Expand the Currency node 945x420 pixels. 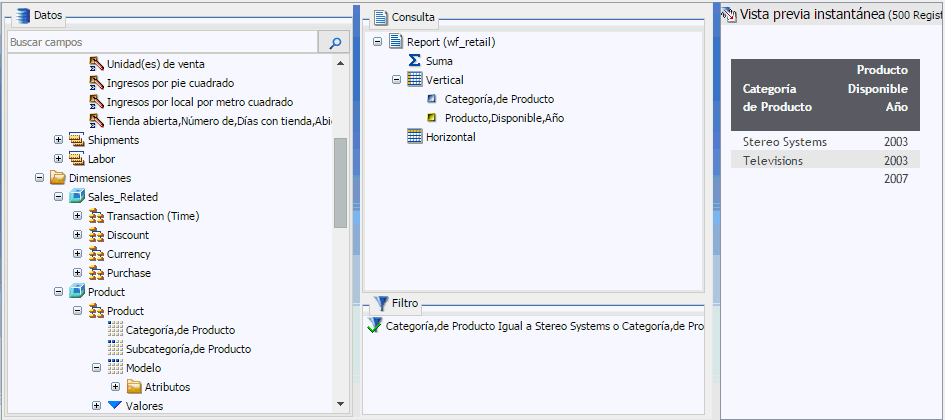pos(77,254)
